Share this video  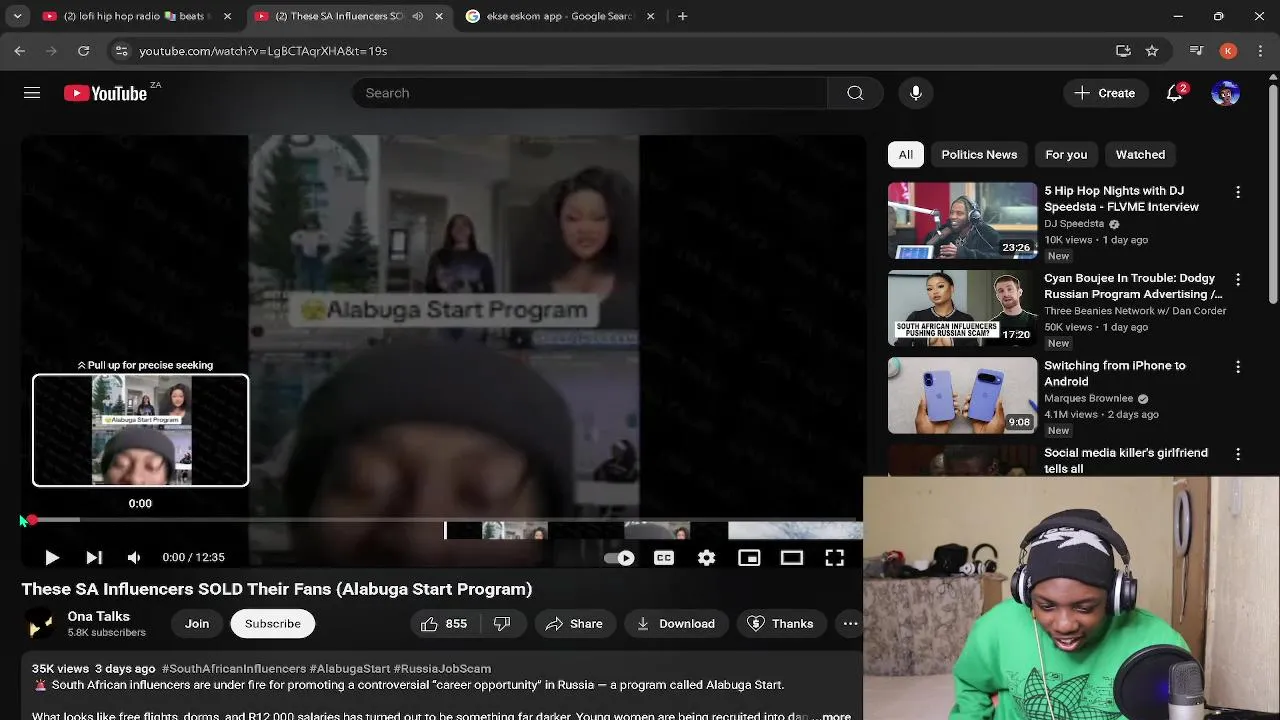[x=574, y=624]
